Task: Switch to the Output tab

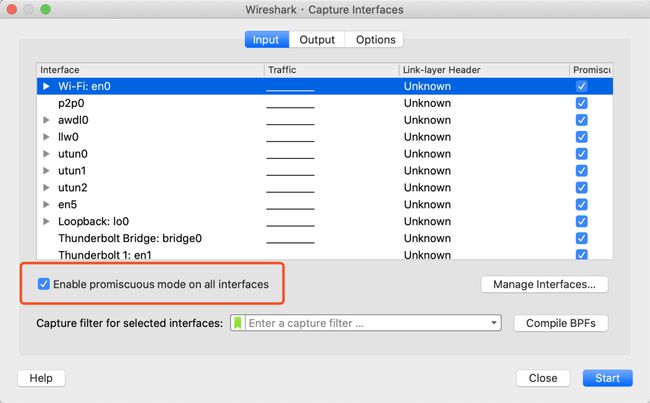Action: tap(317, 40)
